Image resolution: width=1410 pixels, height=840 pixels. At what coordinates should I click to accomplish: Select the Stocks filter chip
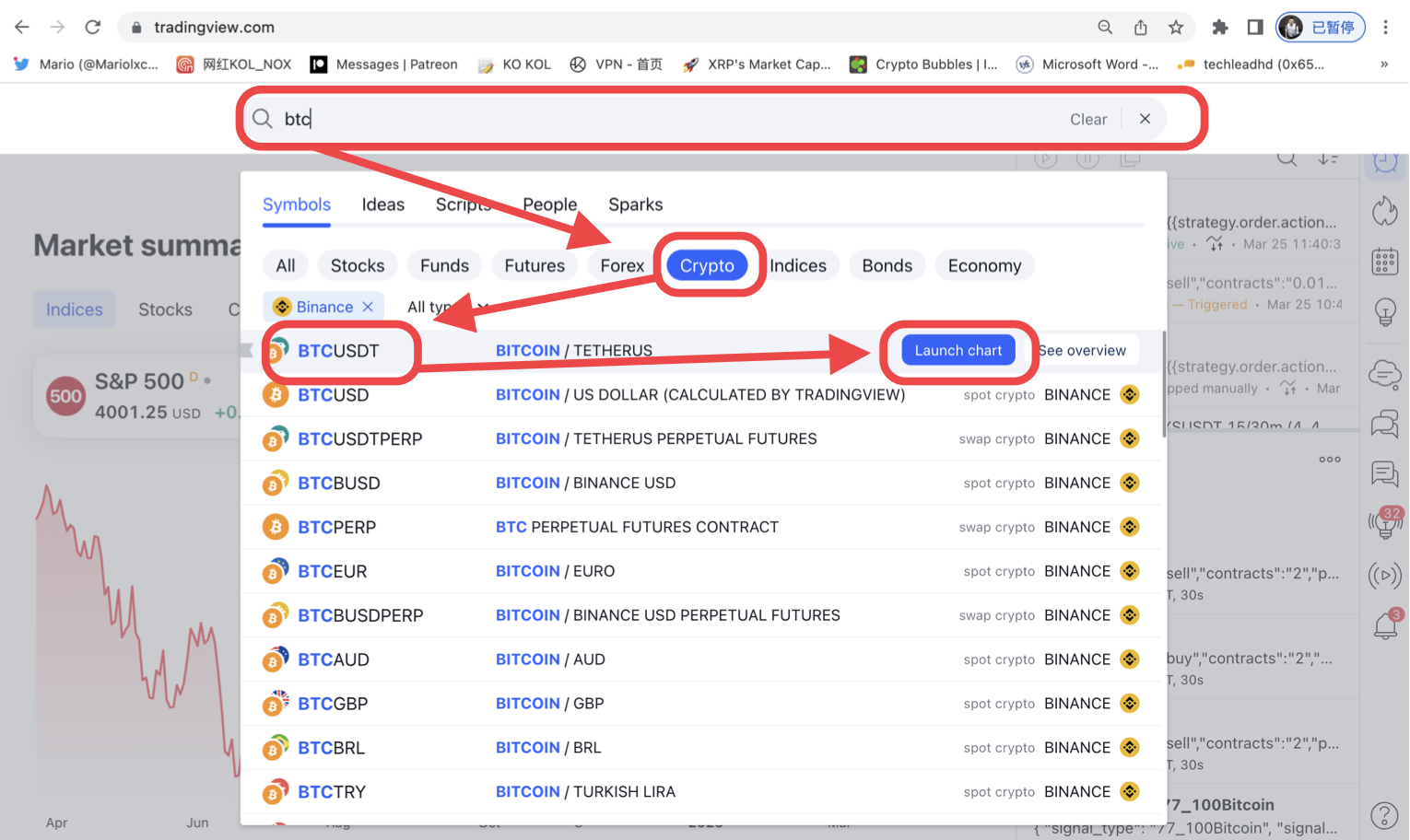click(x=358, y=266)
